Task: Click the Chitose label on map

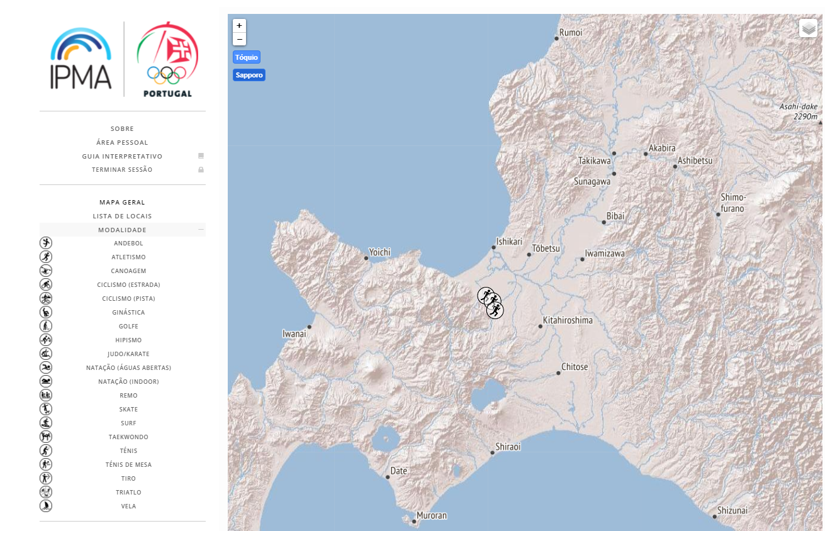Action: [x=574, y=367]
